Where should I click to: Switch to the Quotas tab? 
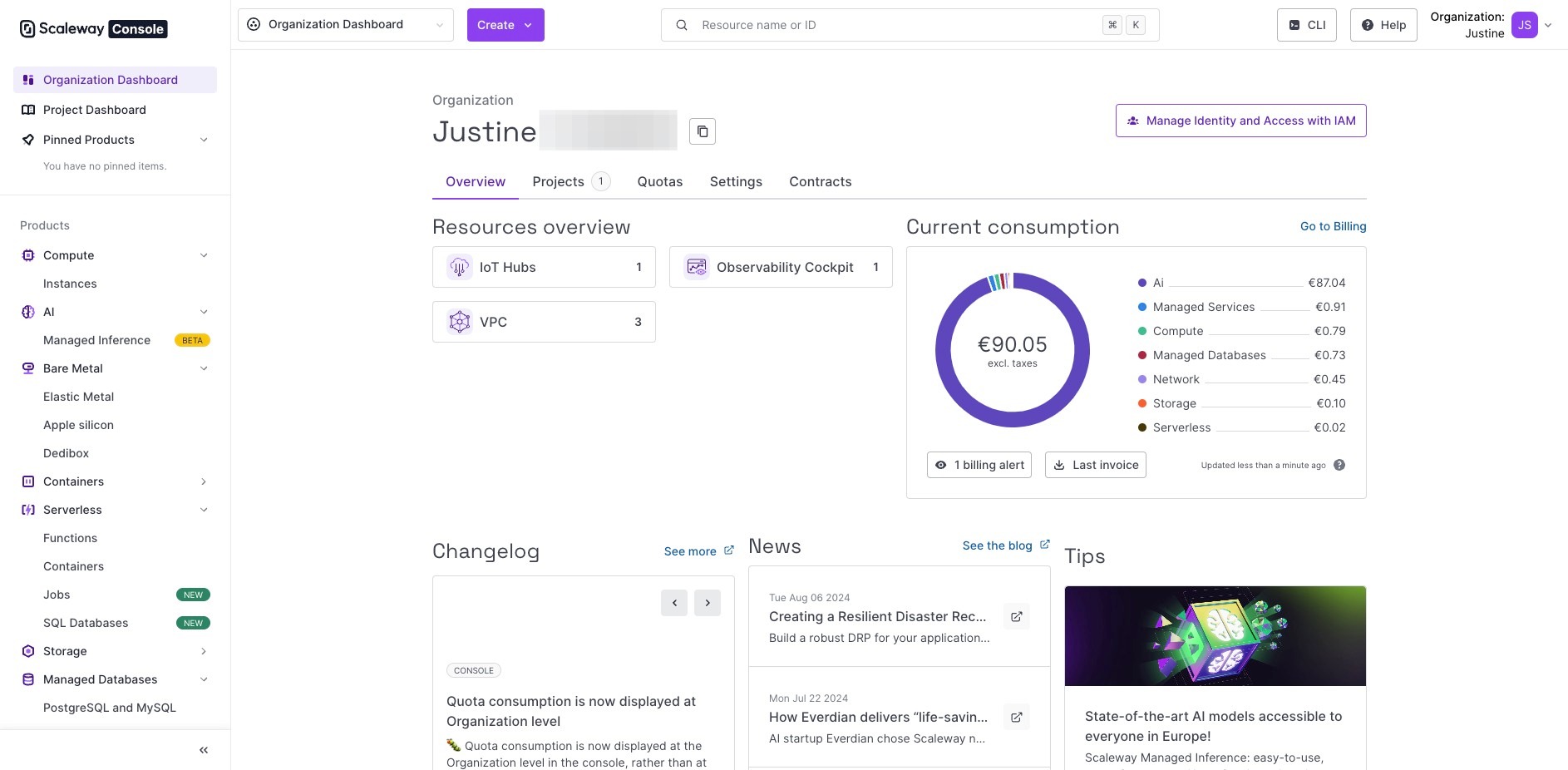(x=660, y=182)
